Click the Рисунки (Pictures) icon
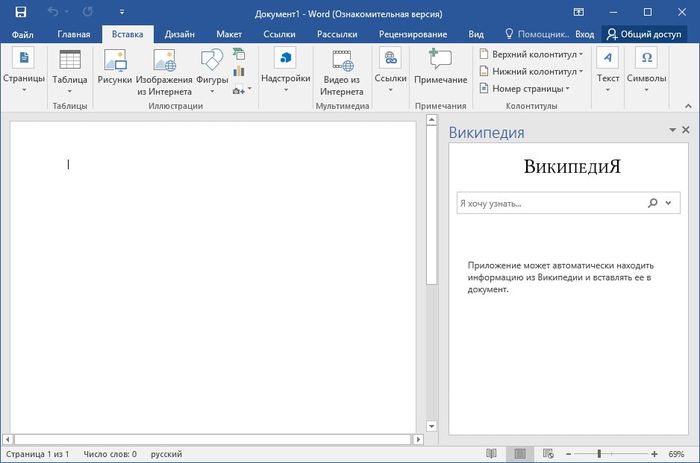The width and height of the screenshot is (700, 463). pos(114,61)
